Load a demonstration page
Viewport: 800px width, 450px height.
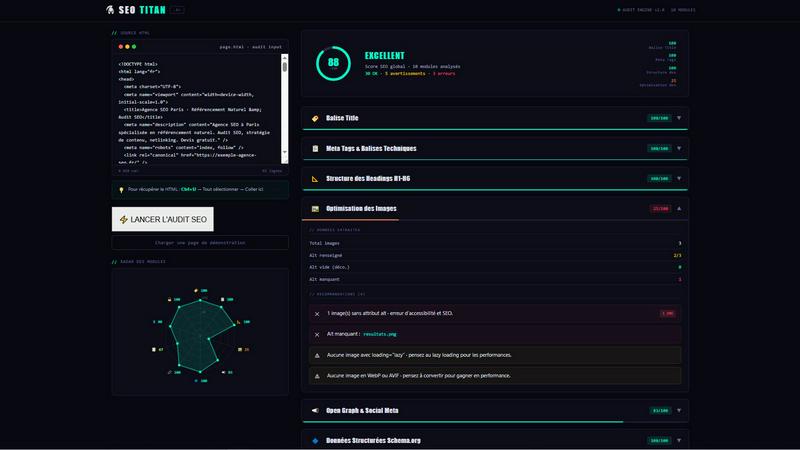click(x=200, y=243)
